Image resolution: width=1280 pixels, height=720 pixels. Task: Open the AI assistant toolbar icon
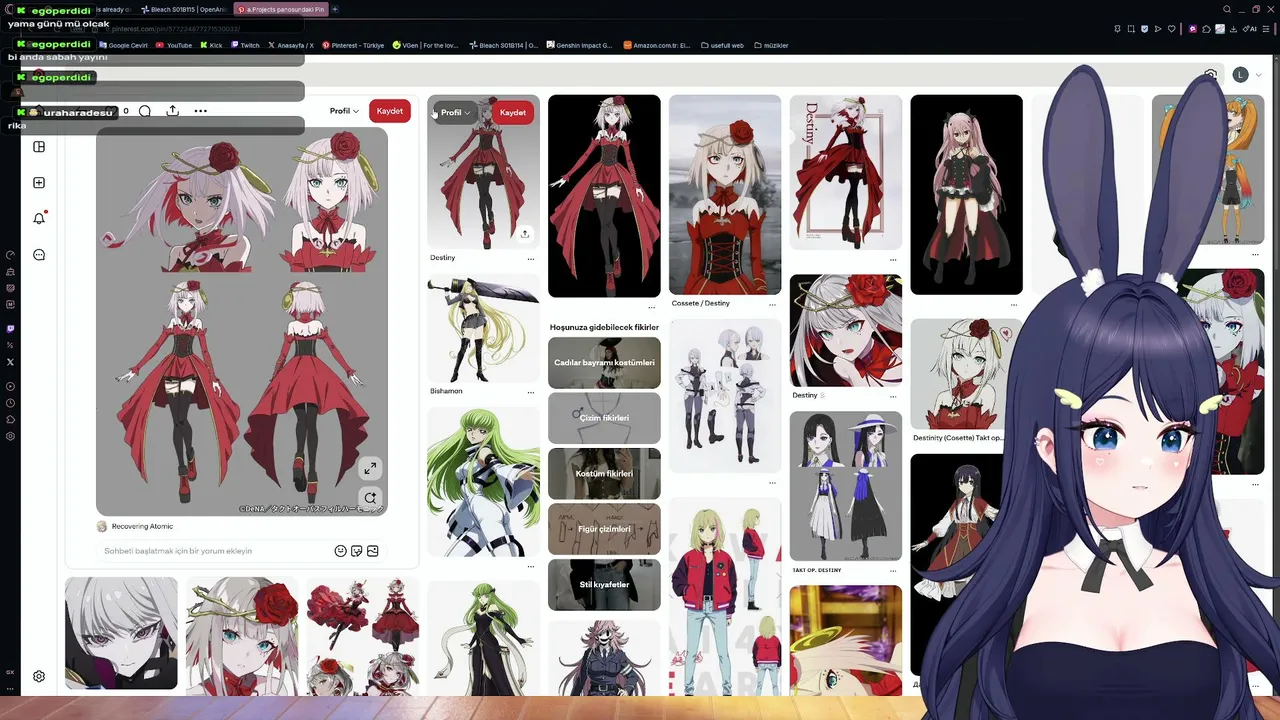1251,29
